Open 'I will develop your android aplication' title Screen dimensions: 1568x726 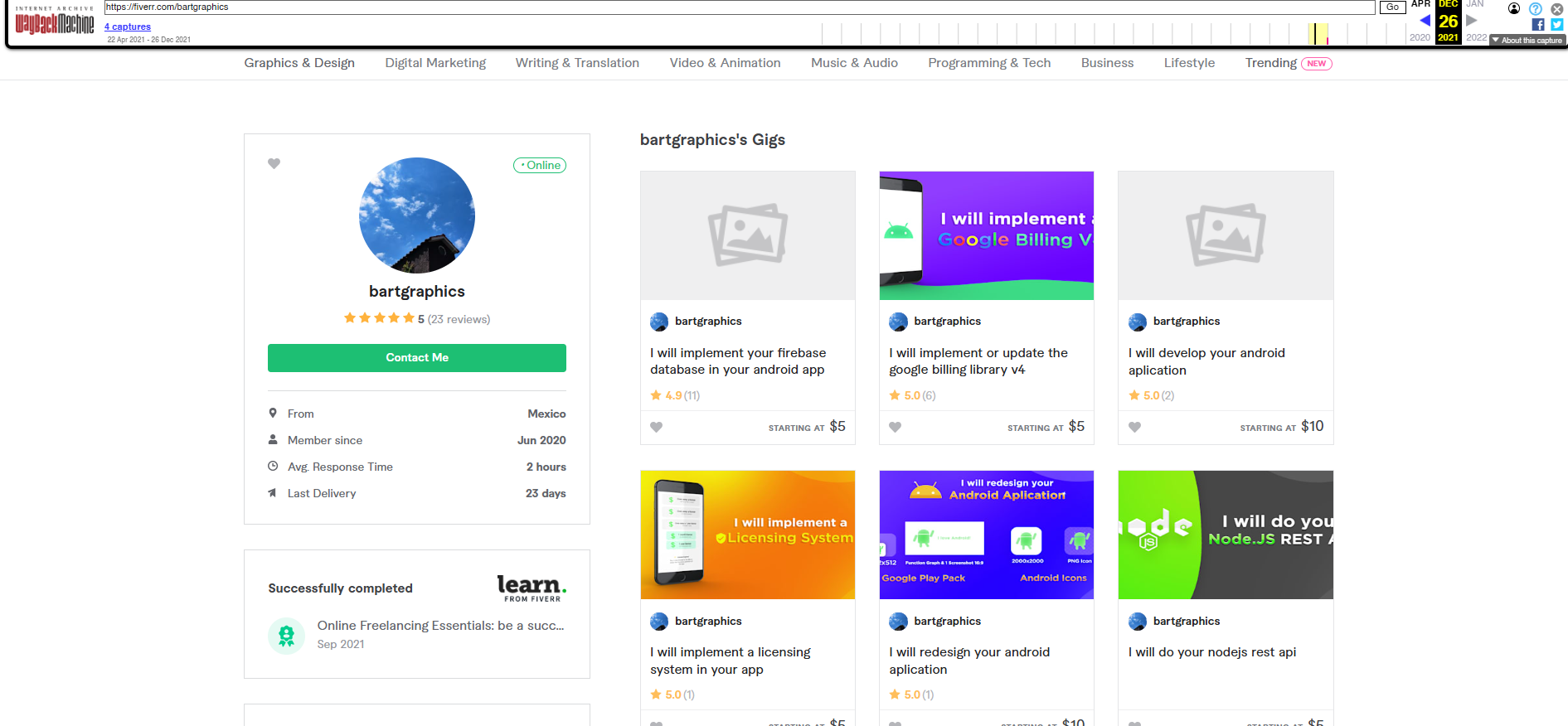point(1206,361)
